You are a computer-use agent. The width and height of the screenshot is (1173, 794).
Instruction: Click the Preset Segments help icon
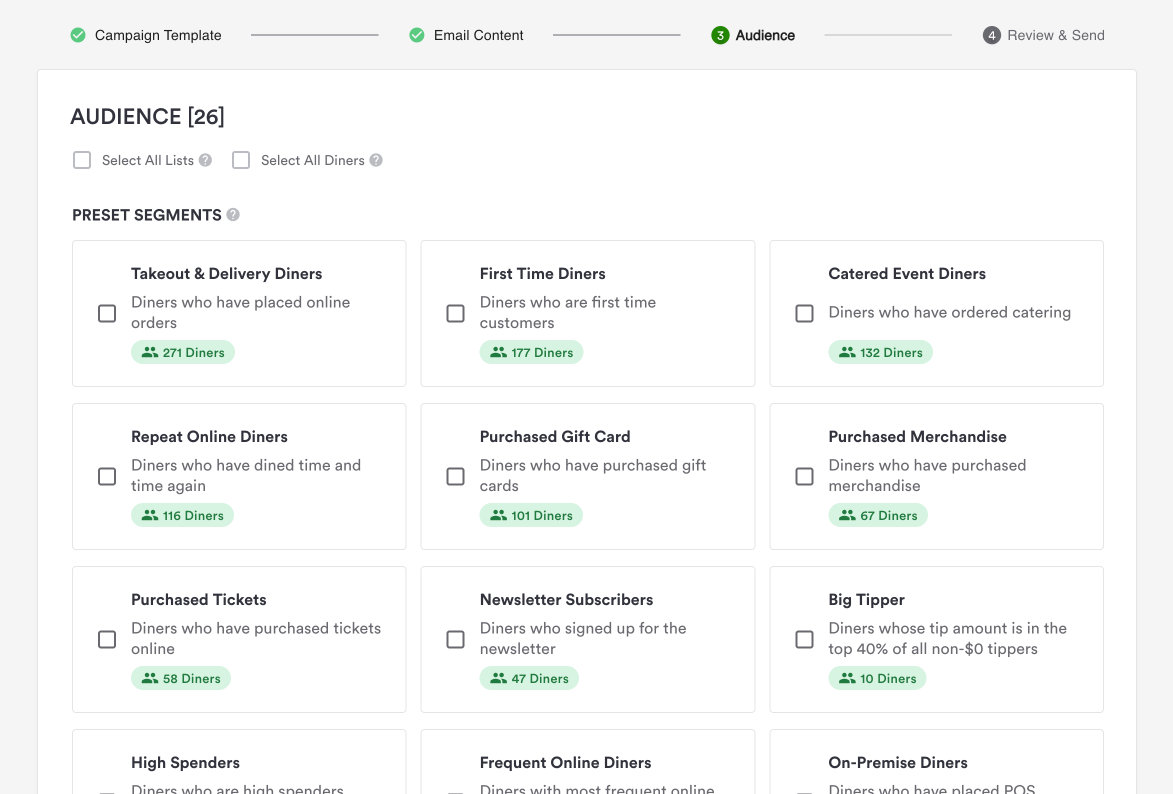pyautogui.click(x=233, y=215)
